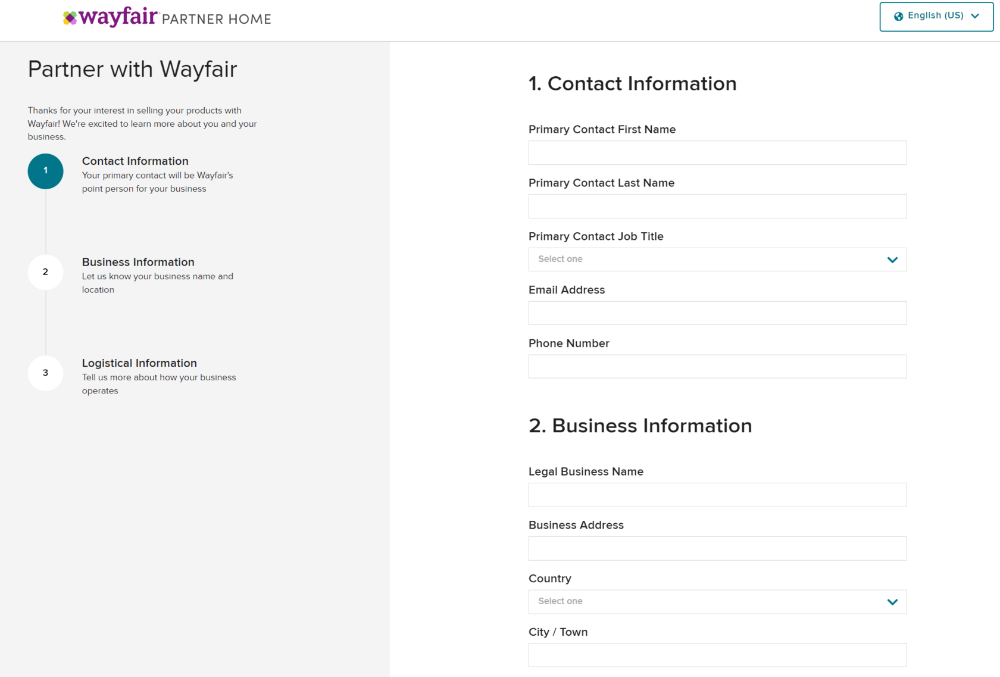Open the English (US) language dropdown
This screenshot has width=1000, height=677.
(x=936, y=16)
